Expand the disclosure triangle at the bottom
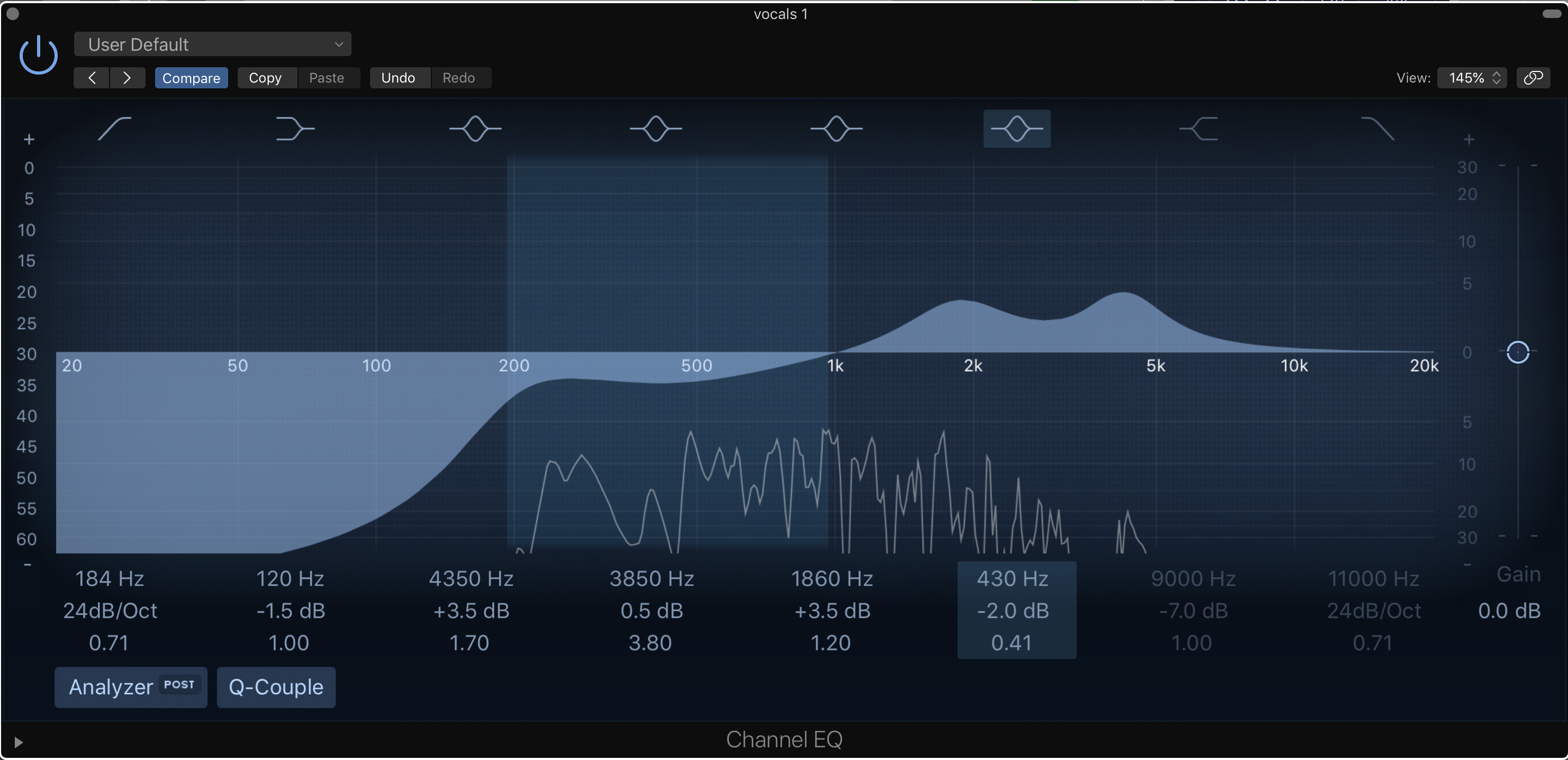1568x760 pixels. click(18, 742)
